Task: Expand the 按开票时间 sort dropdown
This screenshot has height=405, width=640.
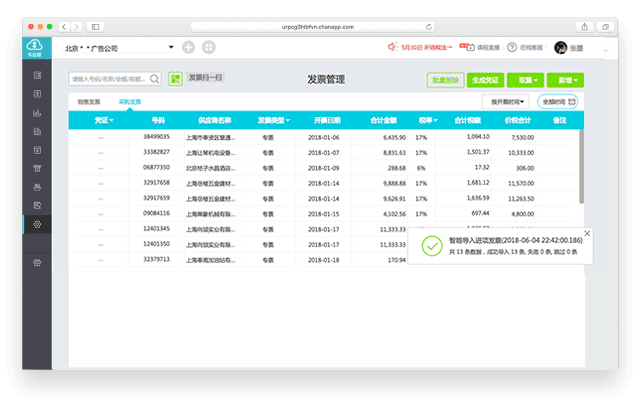Action: point(505,101)
